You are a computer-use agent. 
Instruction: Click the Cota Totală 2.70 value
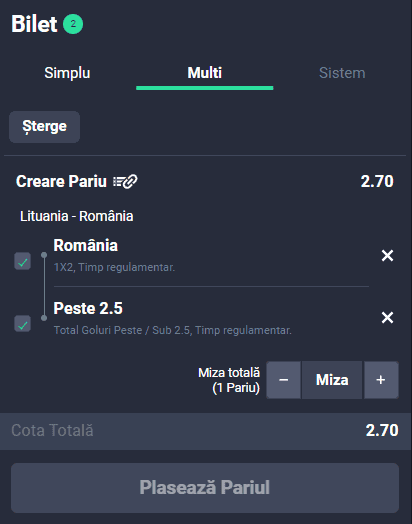[x=382, y=430]
